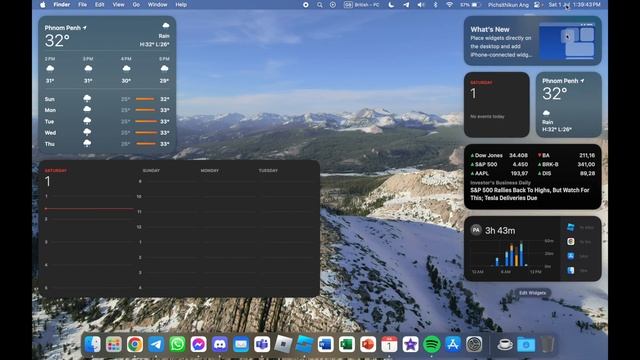The width and height of the screenshot is (640, 360).
Task: Open Roblox from the Dock
Action: pos(283,344)
